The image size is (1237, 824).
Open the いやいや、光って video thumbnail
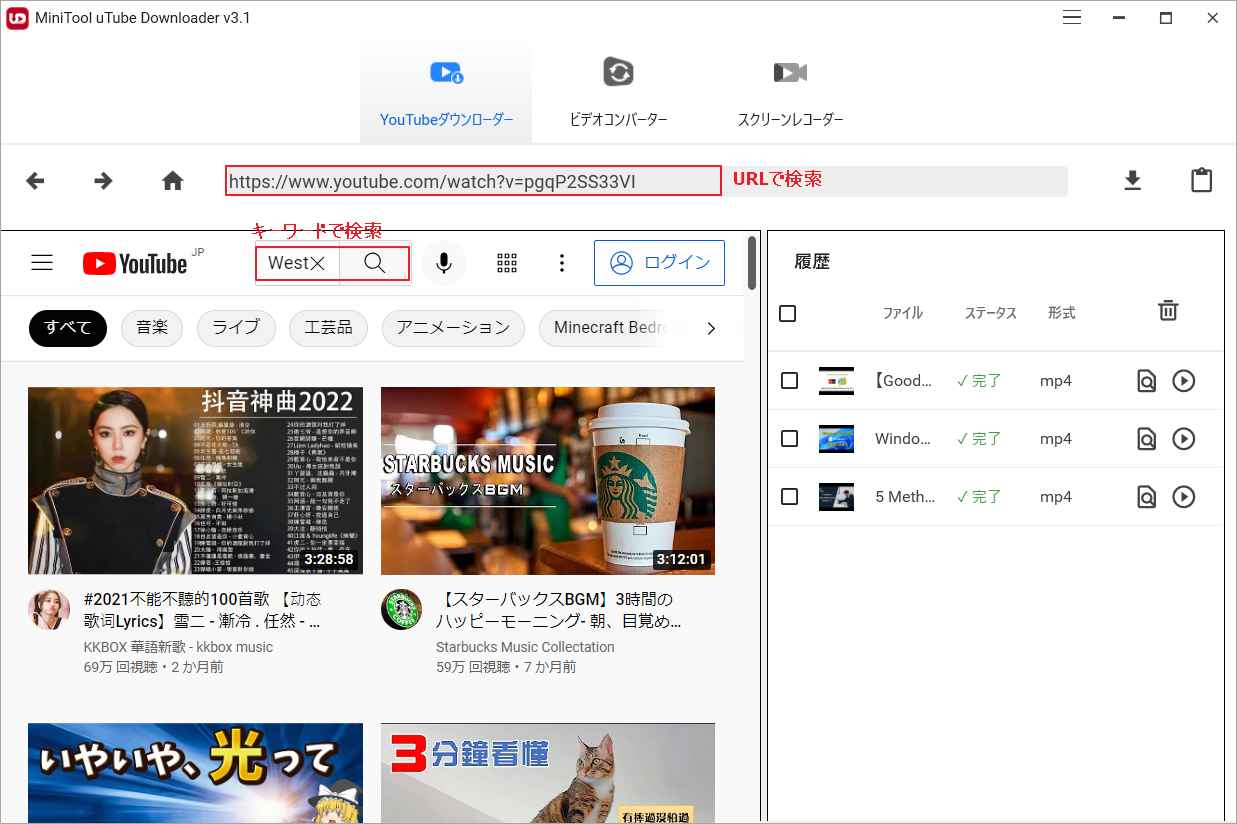click(x=195, y=773)
